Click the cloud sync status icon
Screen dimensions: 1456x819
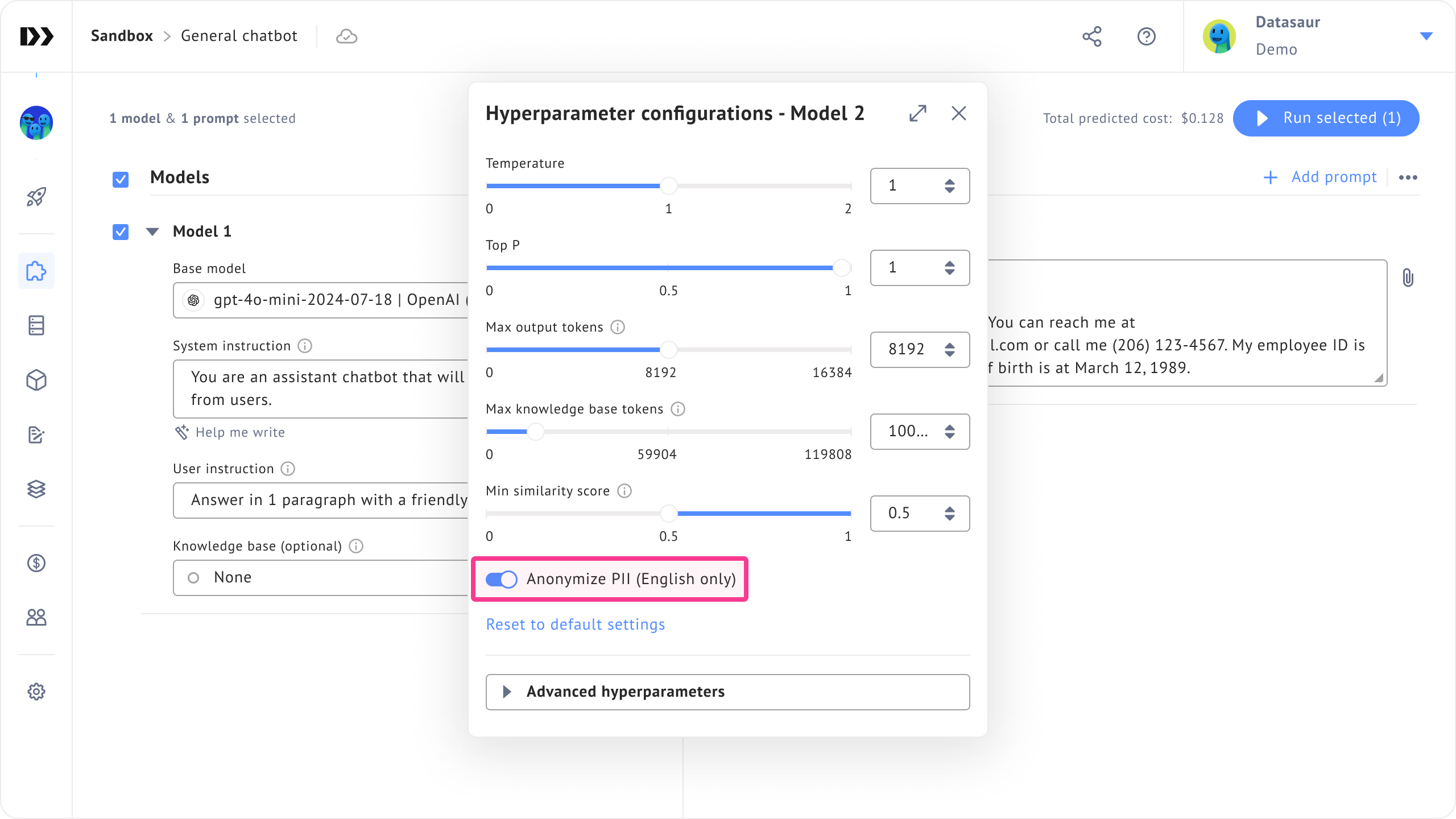click(x=346, y=36)
